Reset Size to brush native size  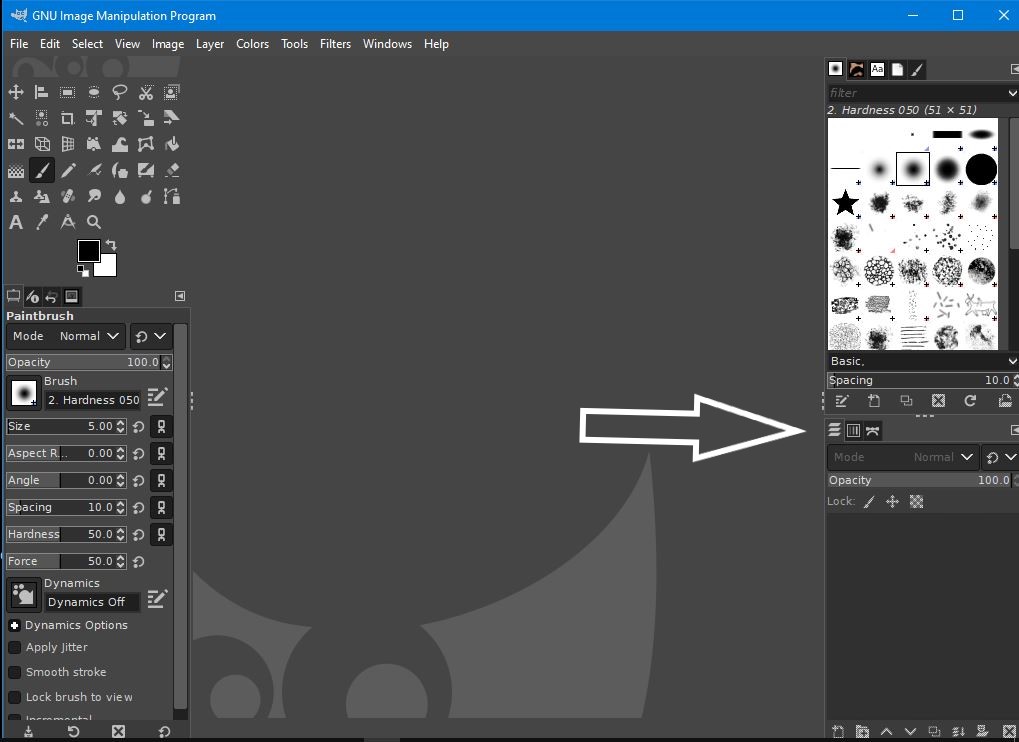[138, 427]
